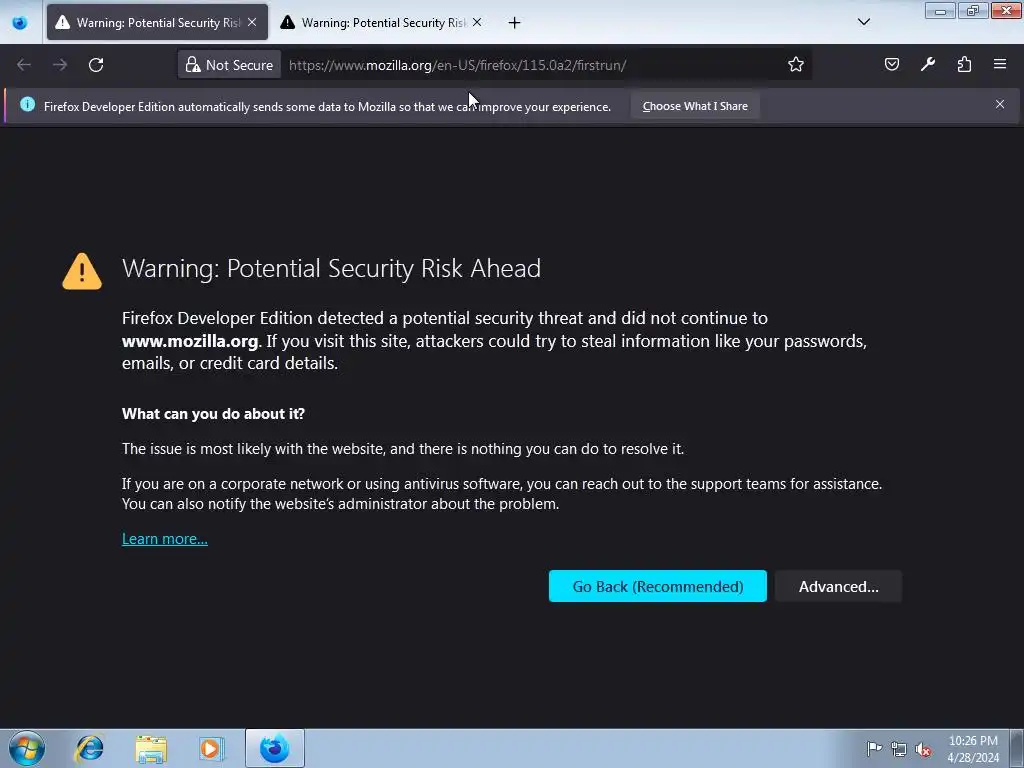This screenshot has width=1024, height=768.
Task: Click the bold www.mozilla.org text
Action: coord(190,341)
